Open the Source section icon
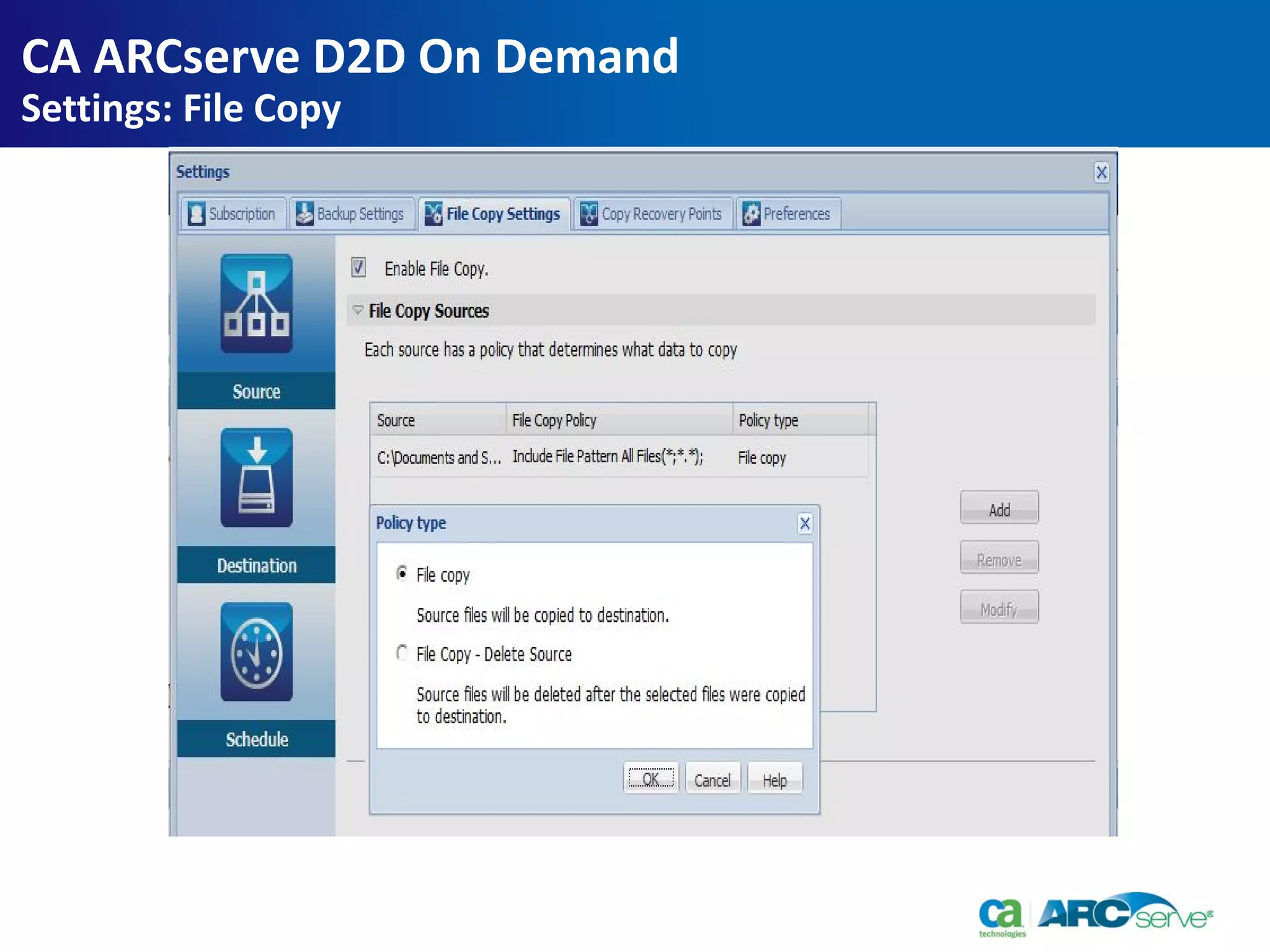The image size is (1270, 952). tap(256, 304)
